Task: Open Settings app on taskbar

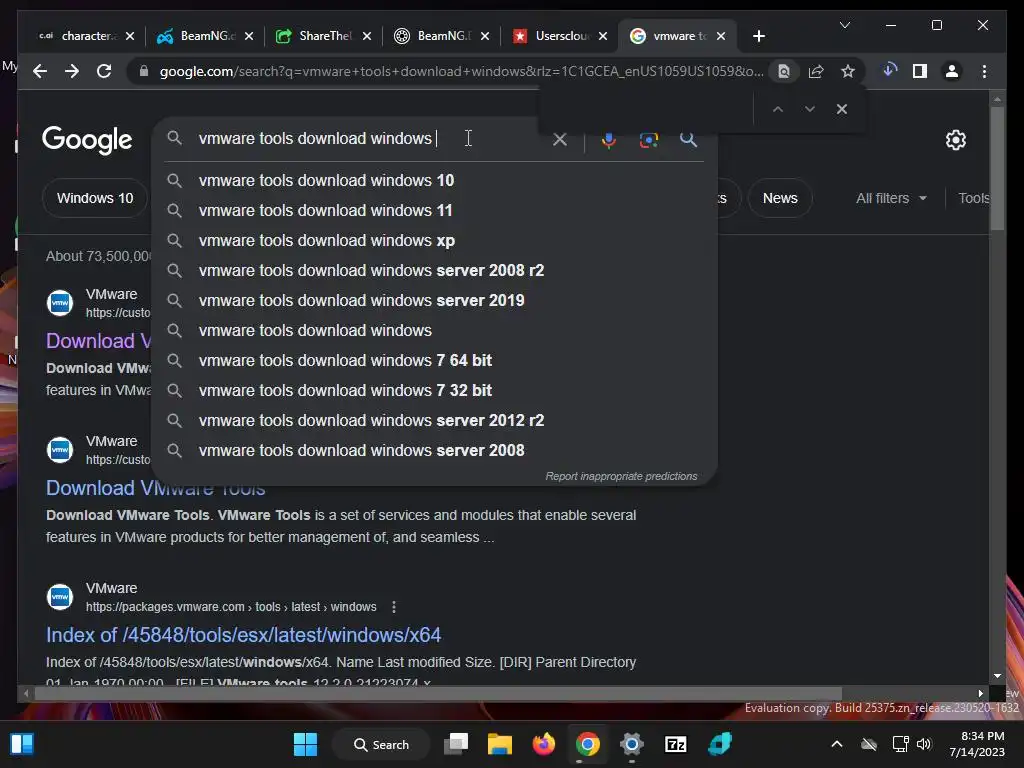Action: pyautogui.click(x=632, y=744)
